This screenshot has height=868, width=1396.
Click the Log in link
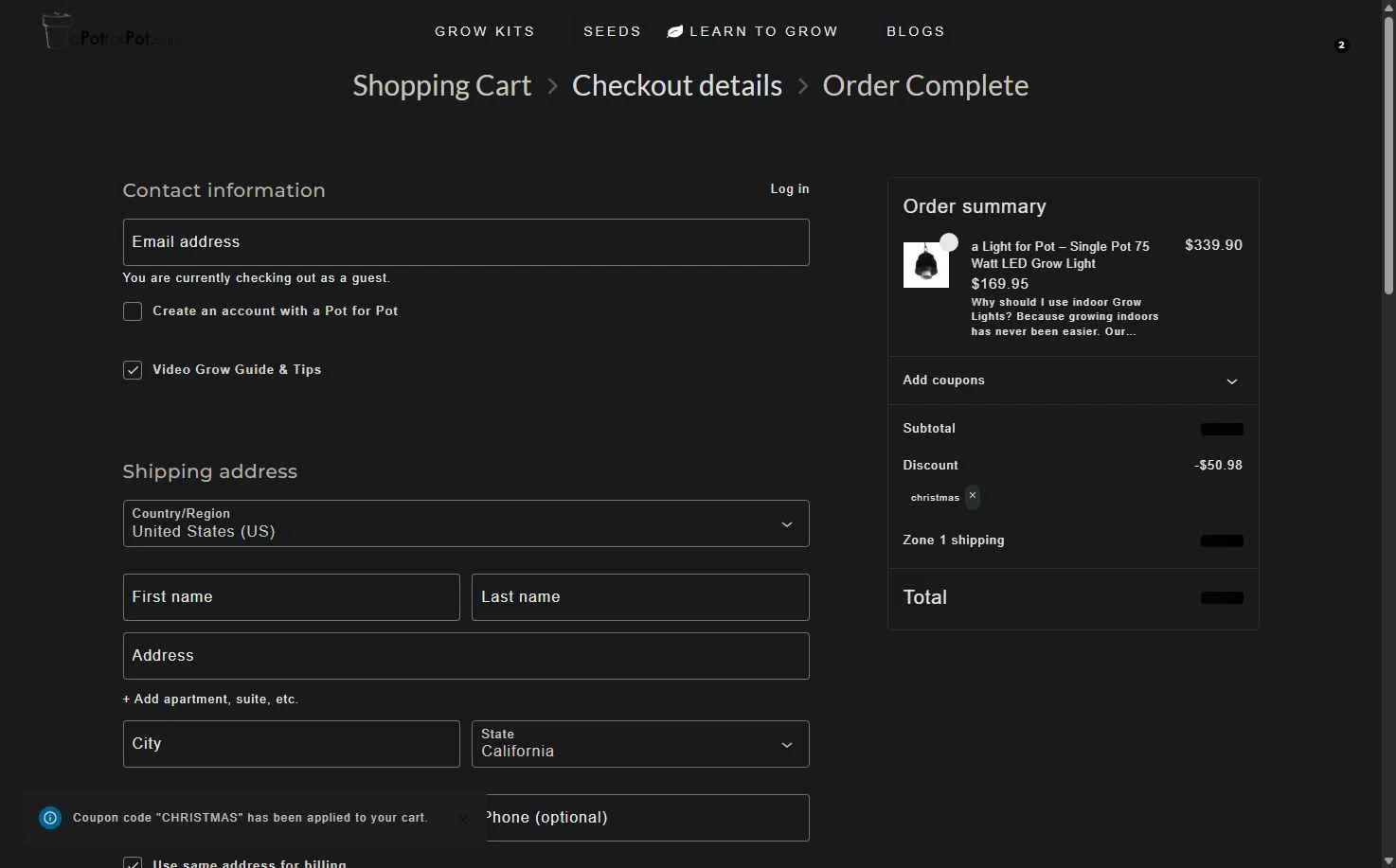point(790,189)
